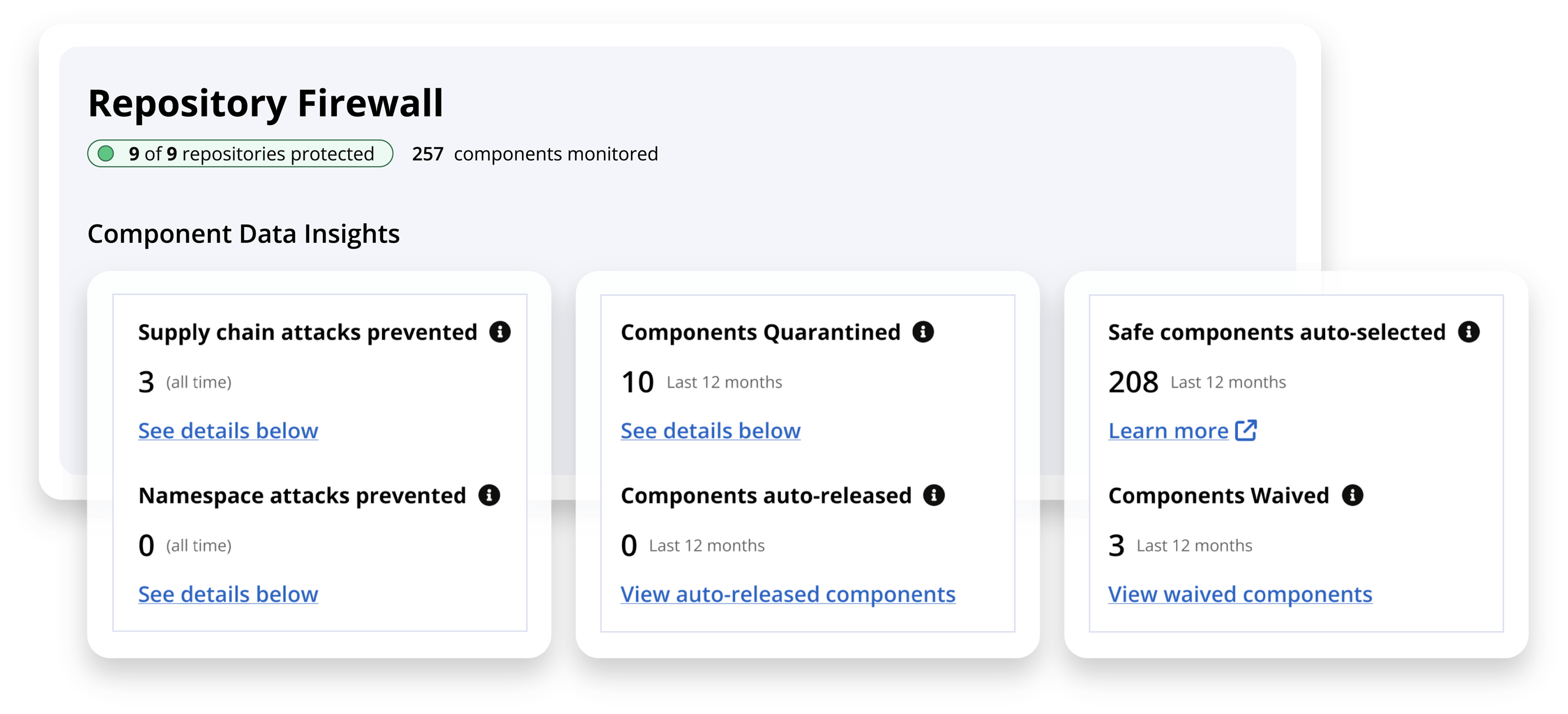This screenshot has width=1568, height=714.
Task: Click the info icon beside Components Waived
Action: point(1352,495)
